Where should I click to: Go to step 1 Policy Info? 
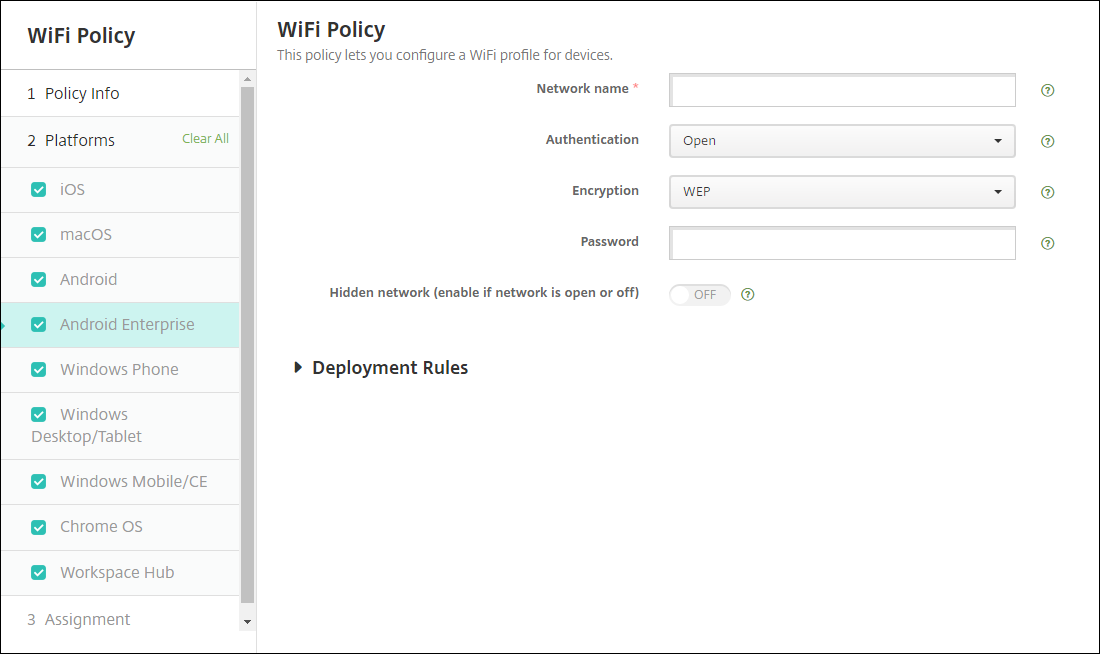click(x=120, y=93)
